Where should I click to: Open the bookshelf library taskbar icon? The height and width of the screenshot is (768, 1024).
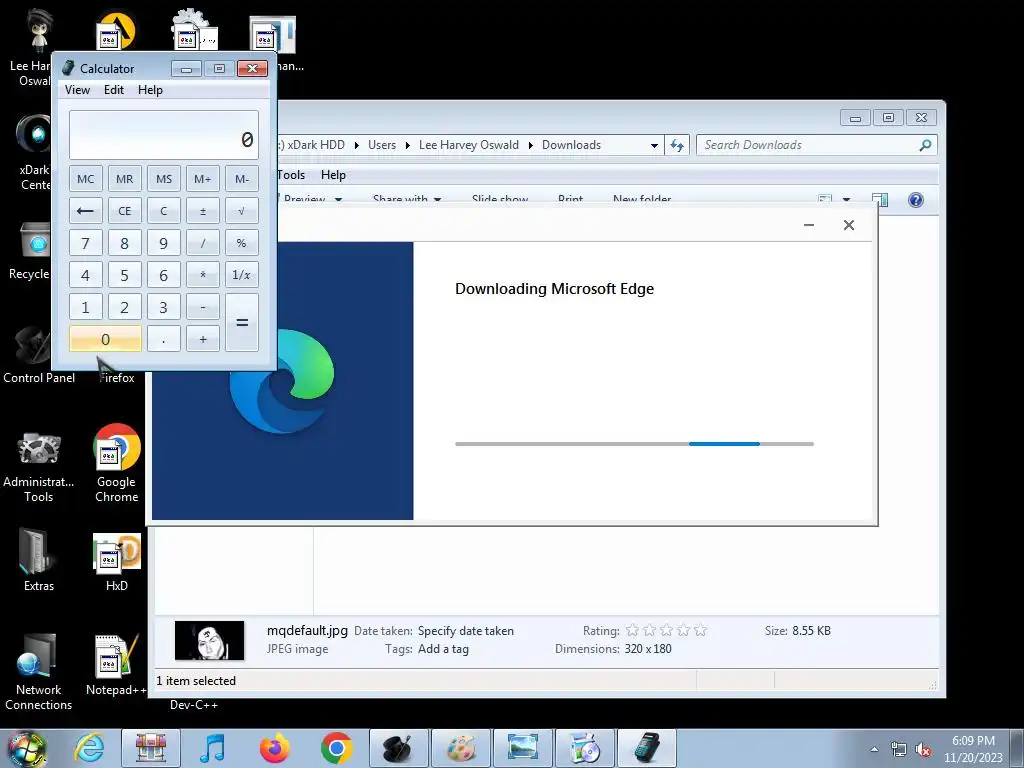(151, 748)
